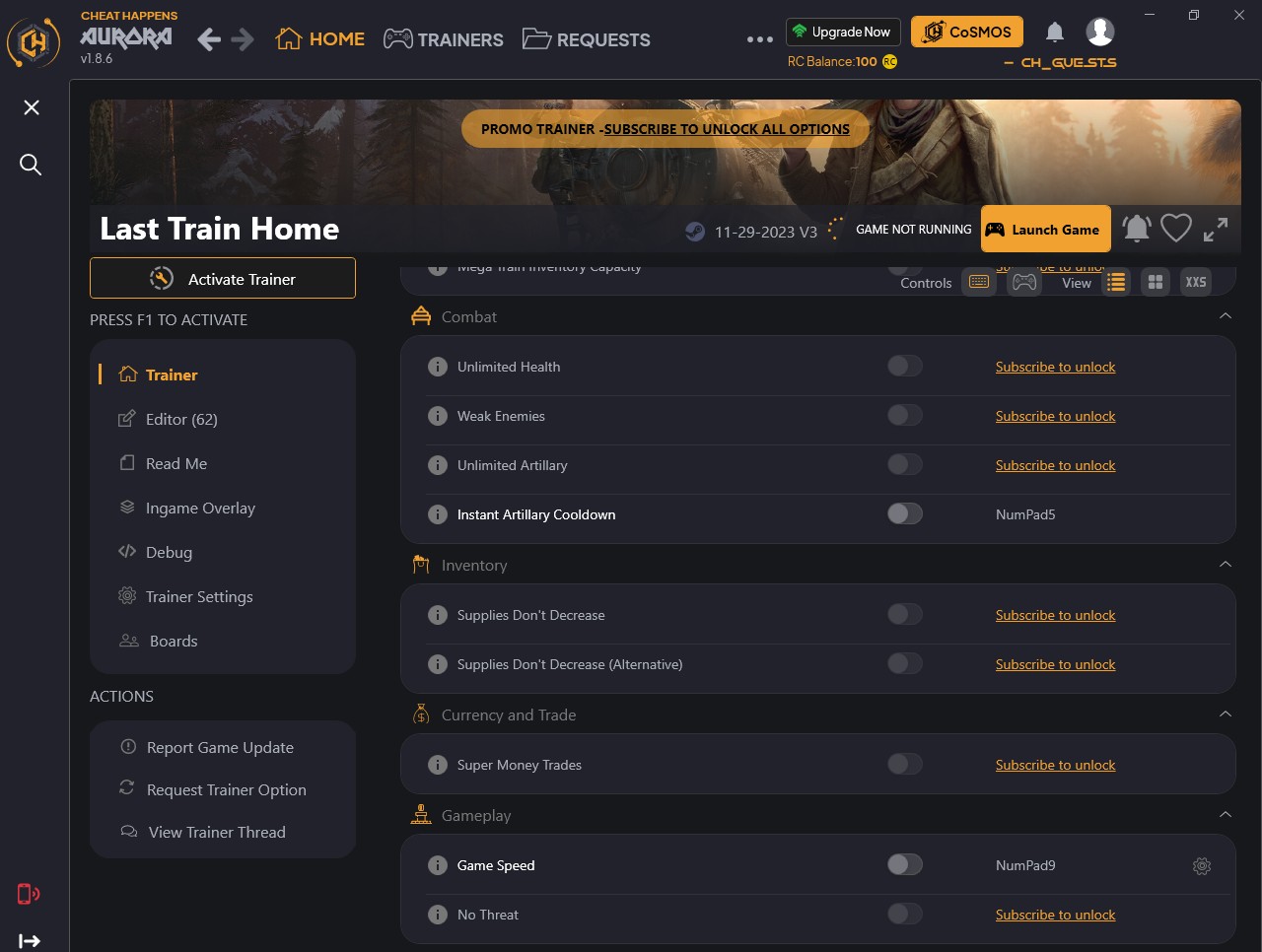Image resolution: width=1262 pixels, height=952 pixels.
Task: Click Upgrade Now button
Action: (844, 32)
